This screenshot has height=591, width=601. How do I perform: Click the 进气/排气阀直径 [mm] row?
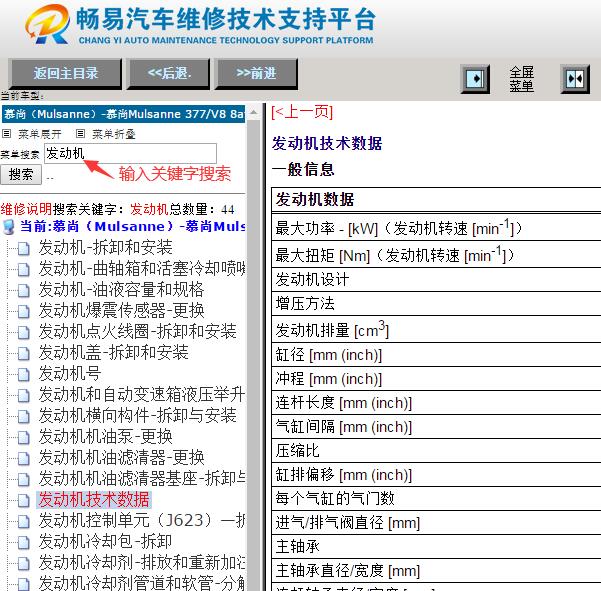436,522
